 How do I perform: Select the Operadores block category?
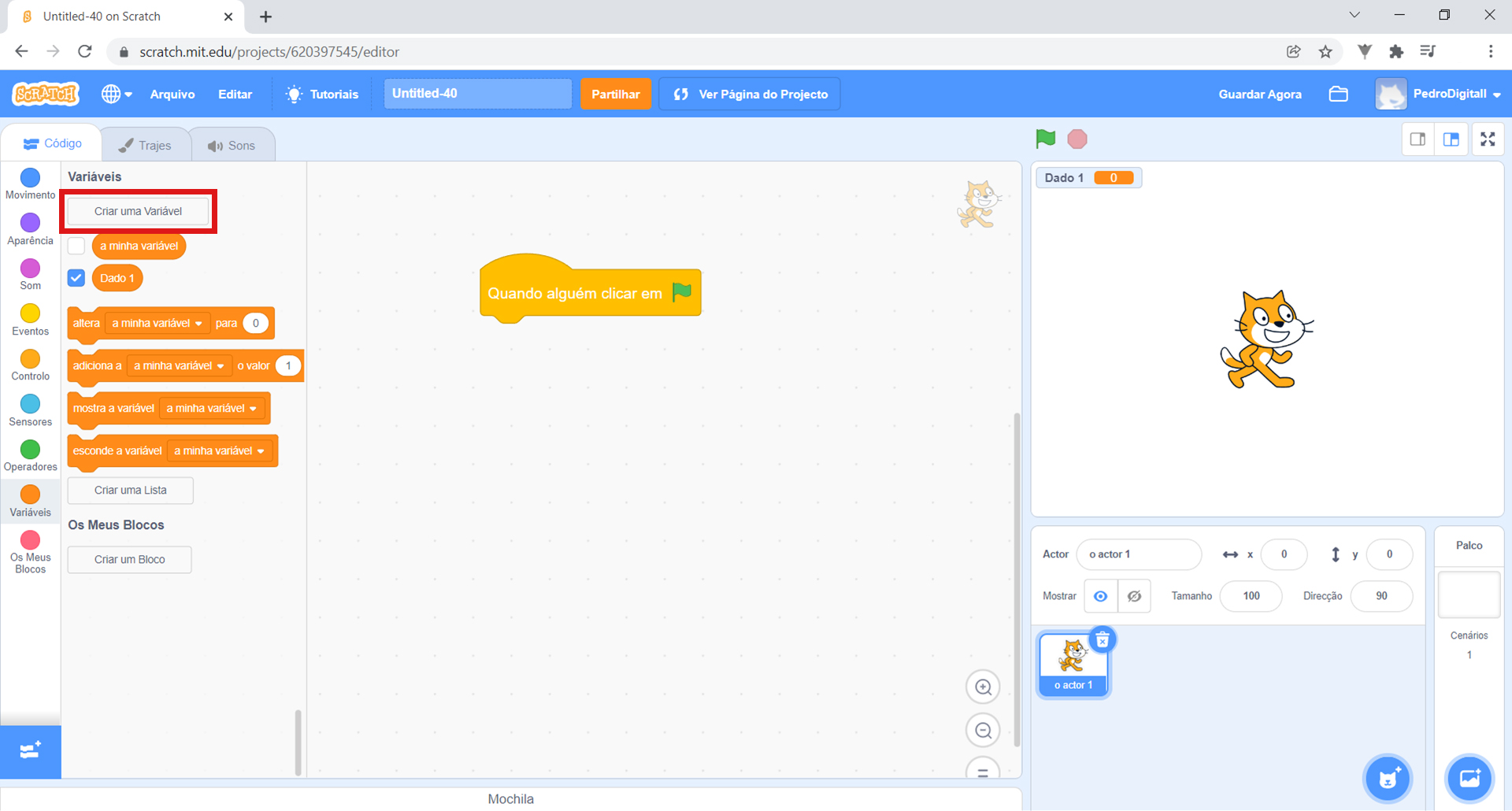pos(30,455)
